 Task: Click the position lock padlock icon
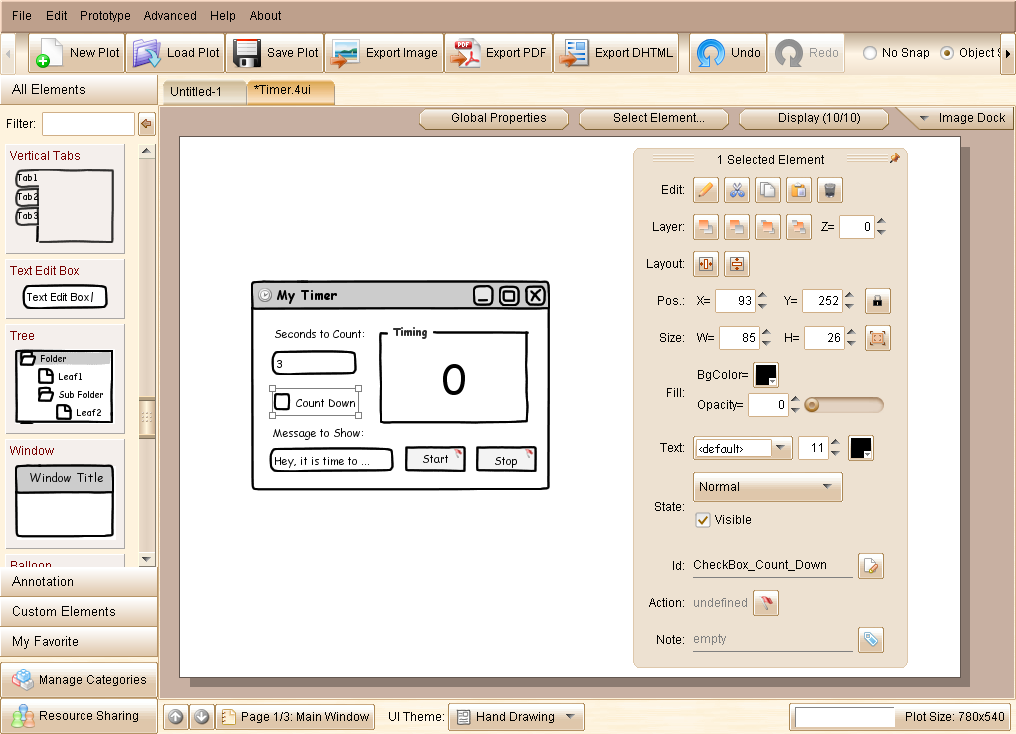coord(877,301)
